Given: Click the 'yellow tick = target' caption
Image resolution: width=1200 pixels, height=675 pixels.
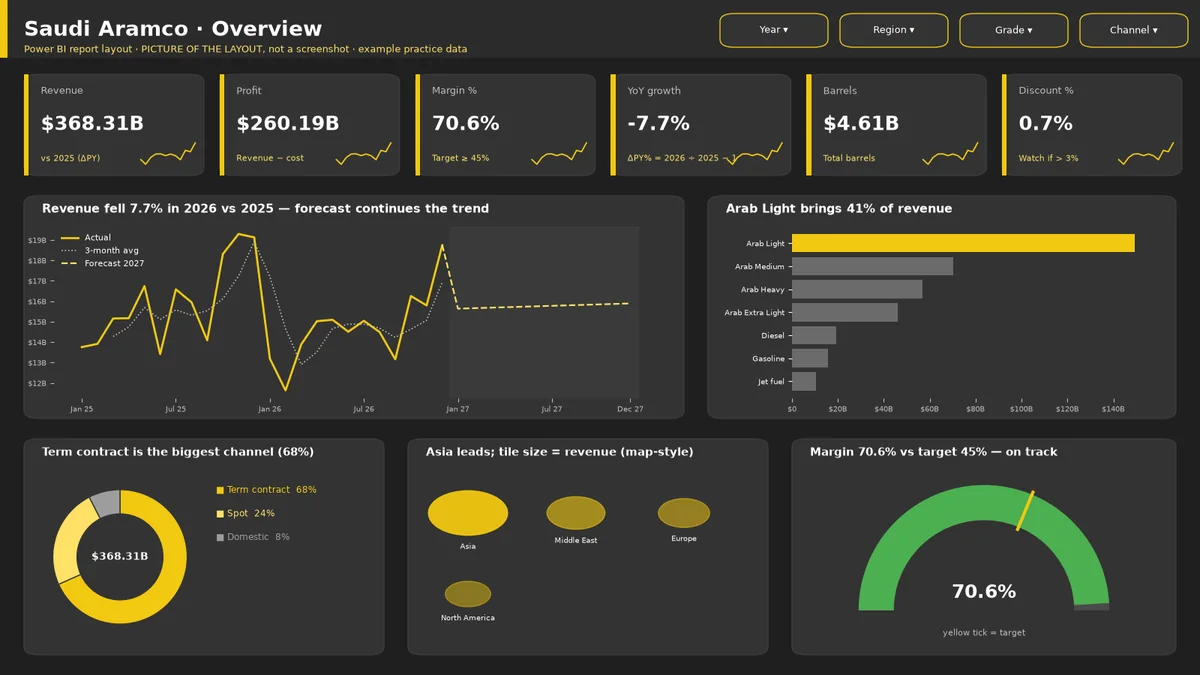Looking at the screenshot, I should pos(984,632).
